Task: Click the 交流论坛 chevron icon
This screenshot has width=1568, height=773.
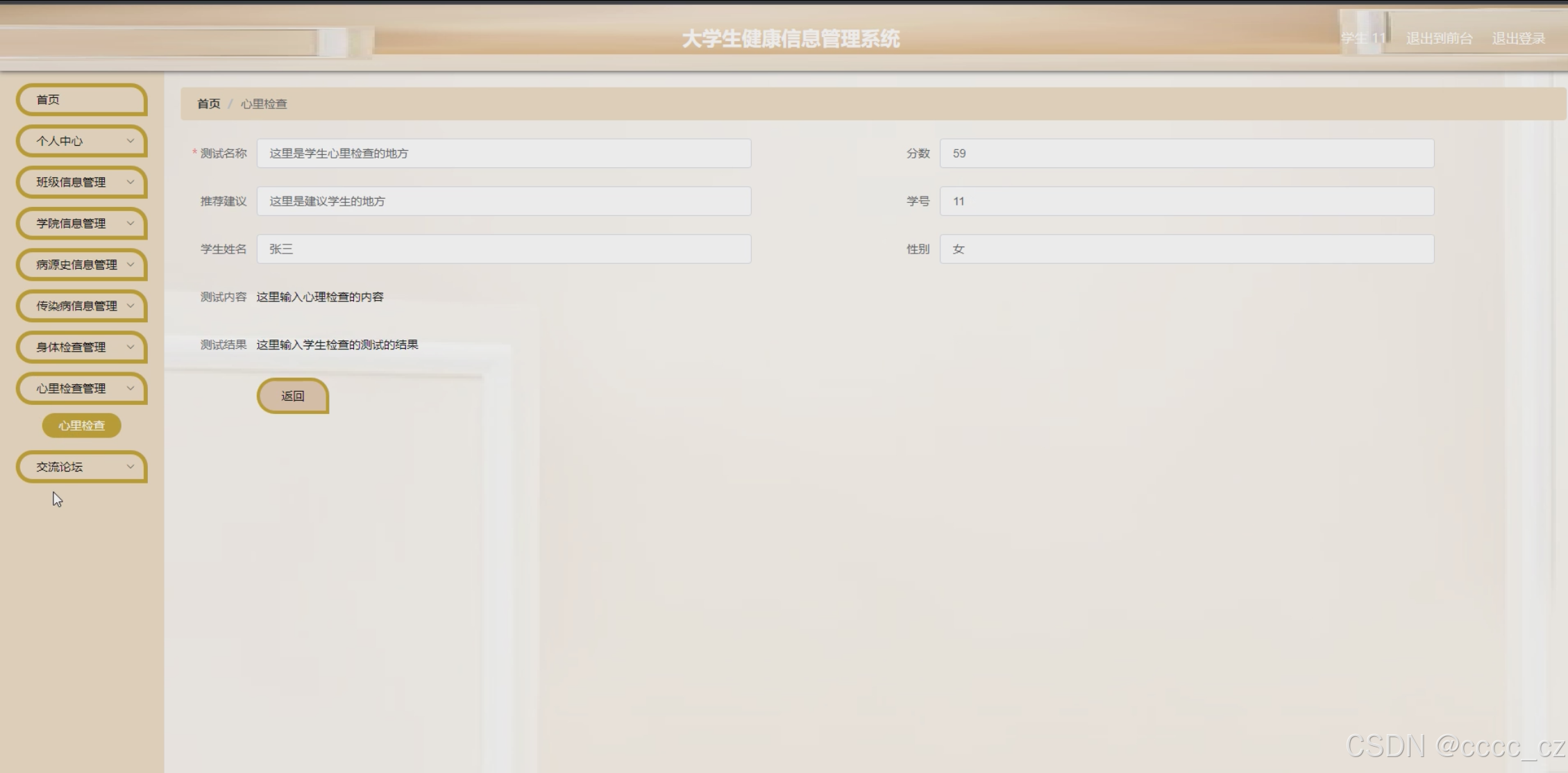Action: pyautogui.click(x=130, y=467)
